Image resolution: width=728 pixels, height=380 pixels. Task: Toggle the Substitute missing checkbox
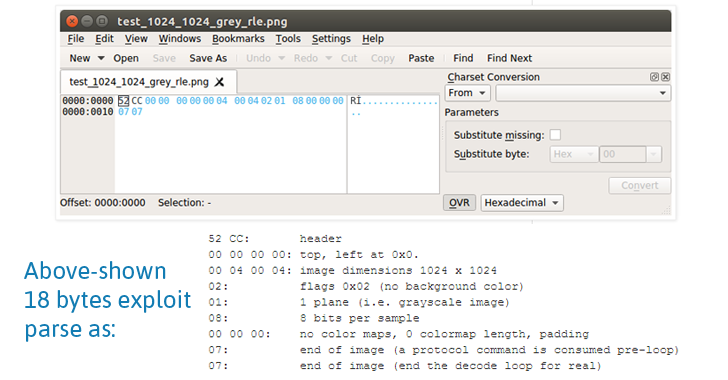point(555,135)
